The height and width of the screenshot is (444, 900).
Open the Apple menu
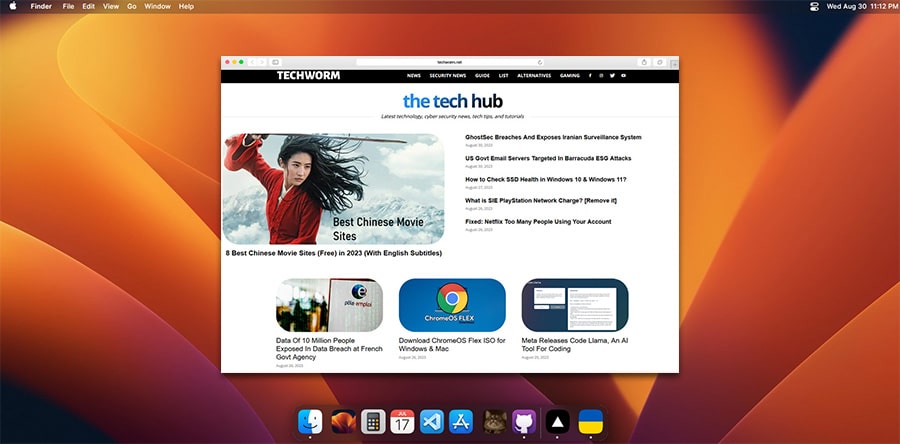pos(13,6)
